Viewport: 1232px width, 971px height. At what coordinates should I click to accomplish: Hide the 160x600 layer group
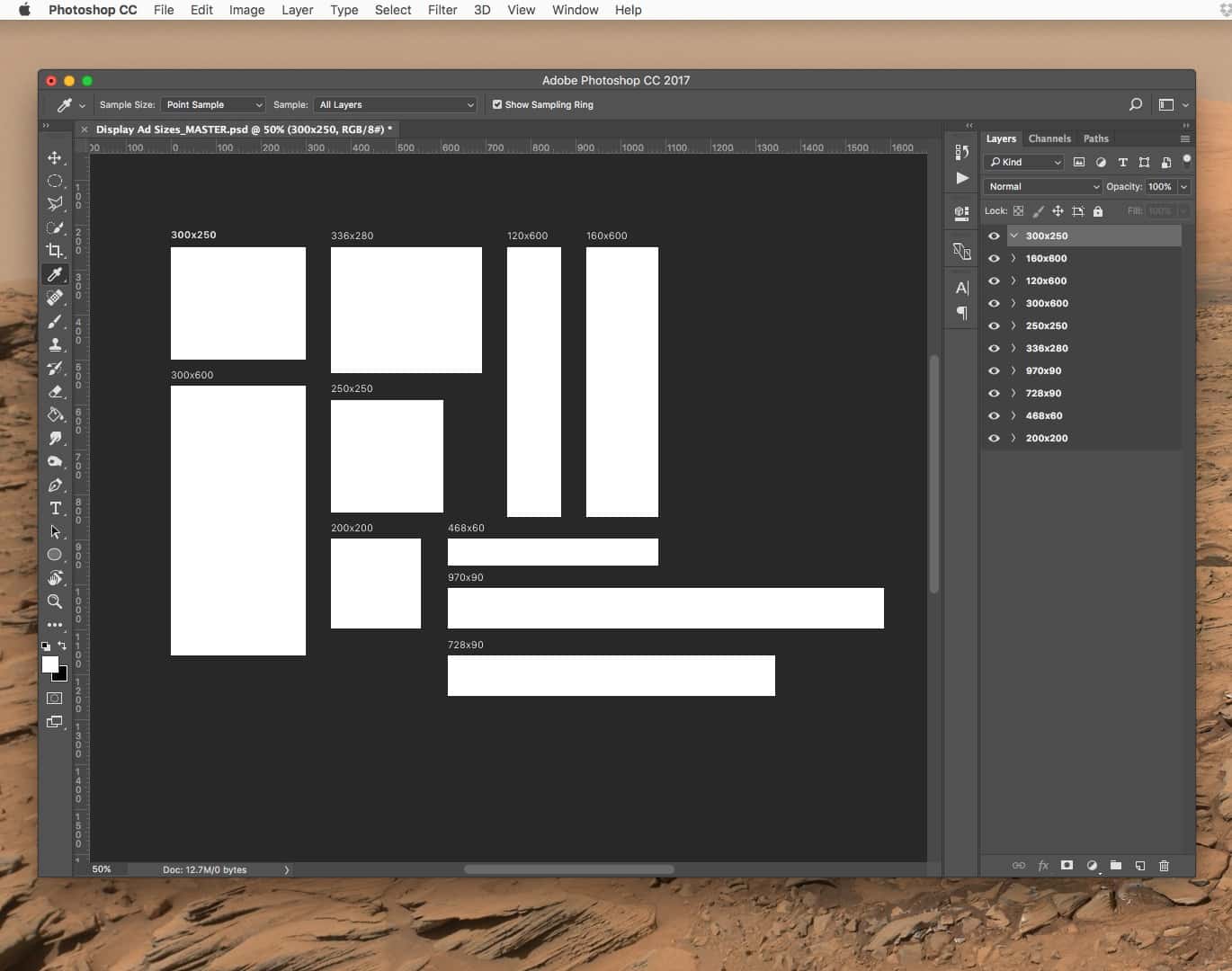[994, 258]
